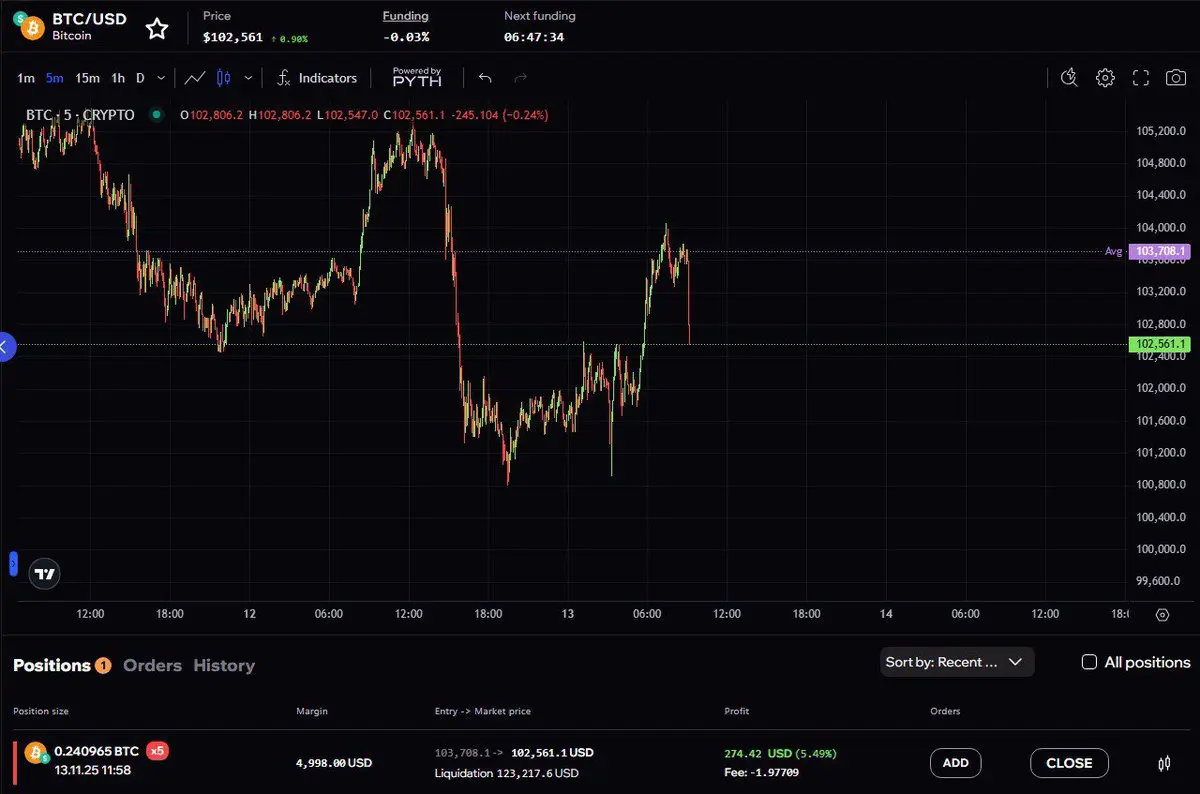Click margin value 4,998.00 USD
Image resolution: width=1200 pixels, height=794 pixels.
(334, 763)
